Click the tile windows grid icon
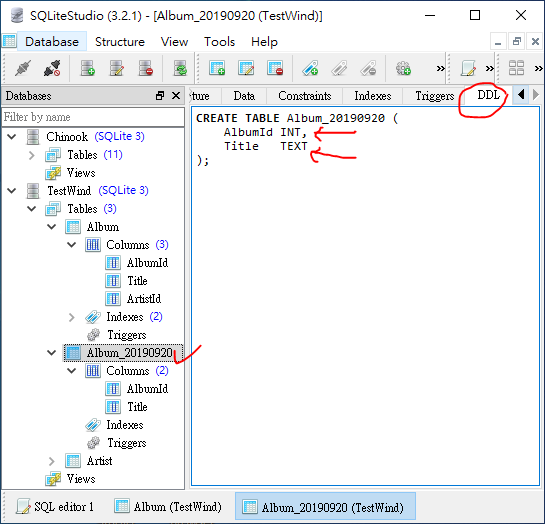This screenshot has height=524, width=545. coord(516,68)
